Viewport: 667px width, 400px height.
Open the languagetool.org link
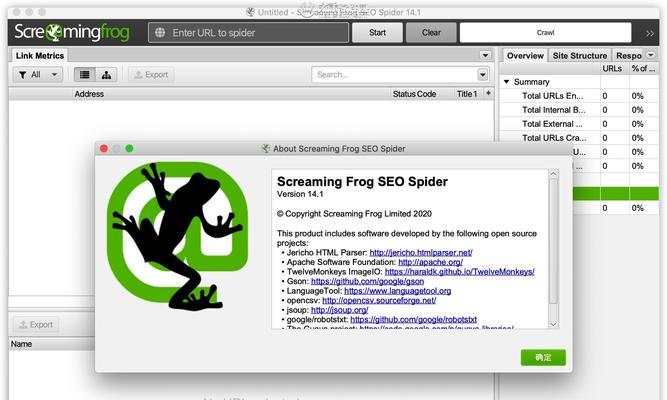click(397, 291)
